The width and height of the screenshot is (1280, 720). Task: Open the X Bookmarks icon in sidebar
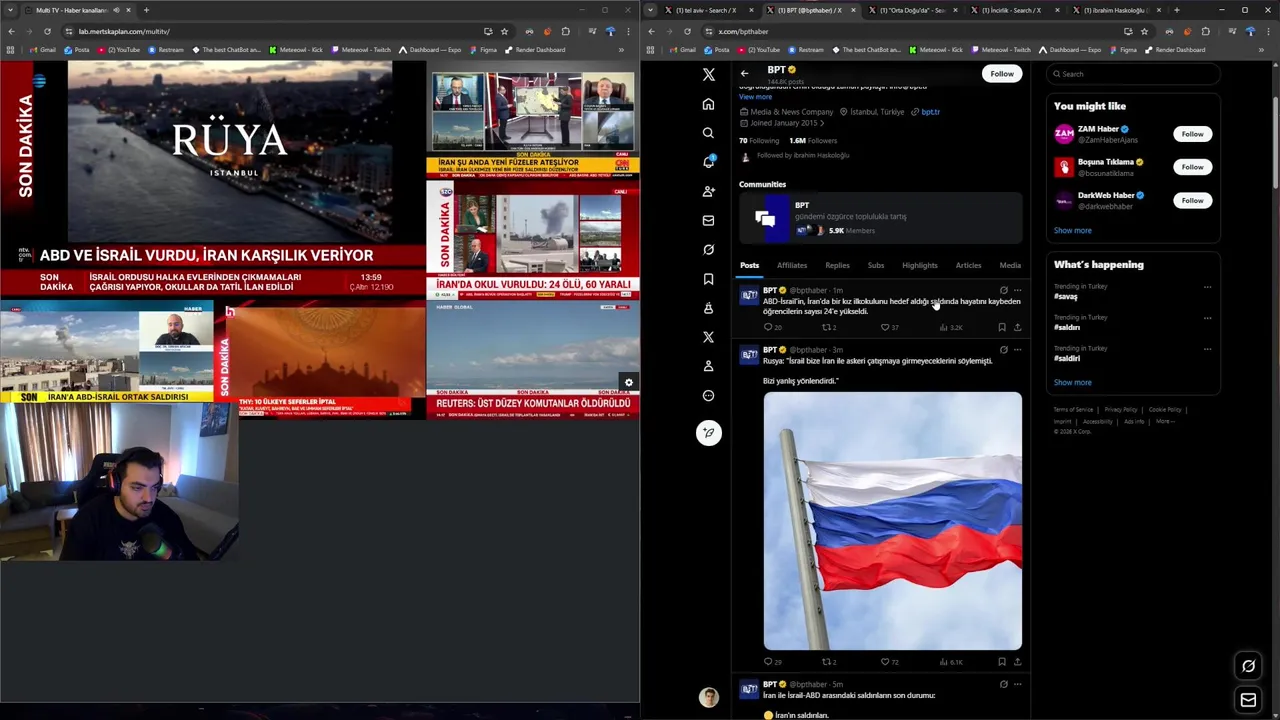(708, 279)
